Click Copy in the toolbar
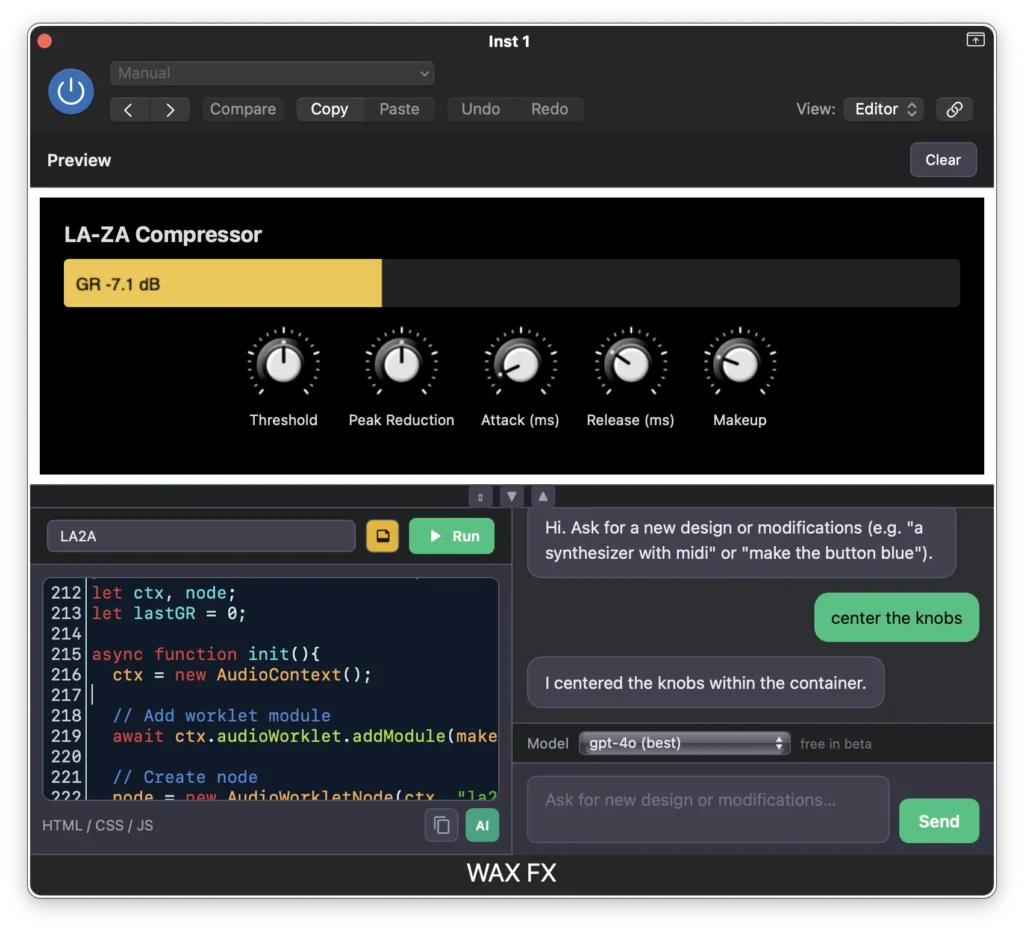Image resolution: width=1024 pixels, height=931 pixels. tap(329, 110)
